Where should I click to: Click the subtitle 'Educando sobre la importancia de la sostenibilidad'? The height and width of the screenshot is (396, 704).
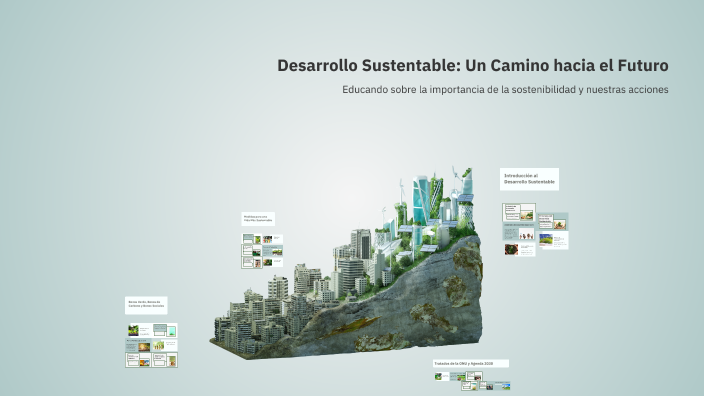pyautogui.click(x=505, y=90)
